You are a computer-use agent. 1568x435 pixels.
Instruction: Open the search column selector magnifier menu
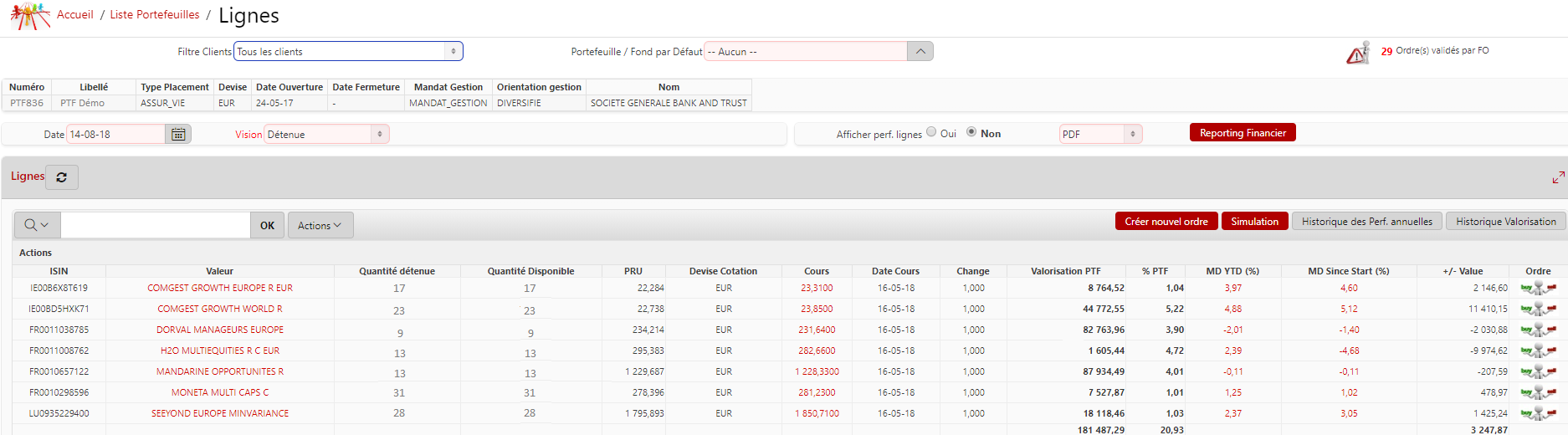pos(37,225)
